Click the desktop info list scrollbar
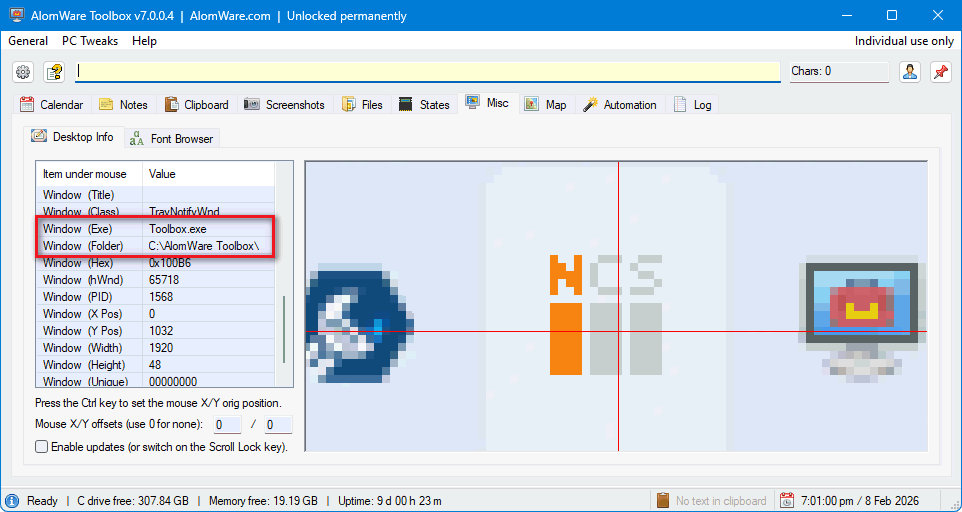Screen dimensions: 962x512 [x=284, y=330]
